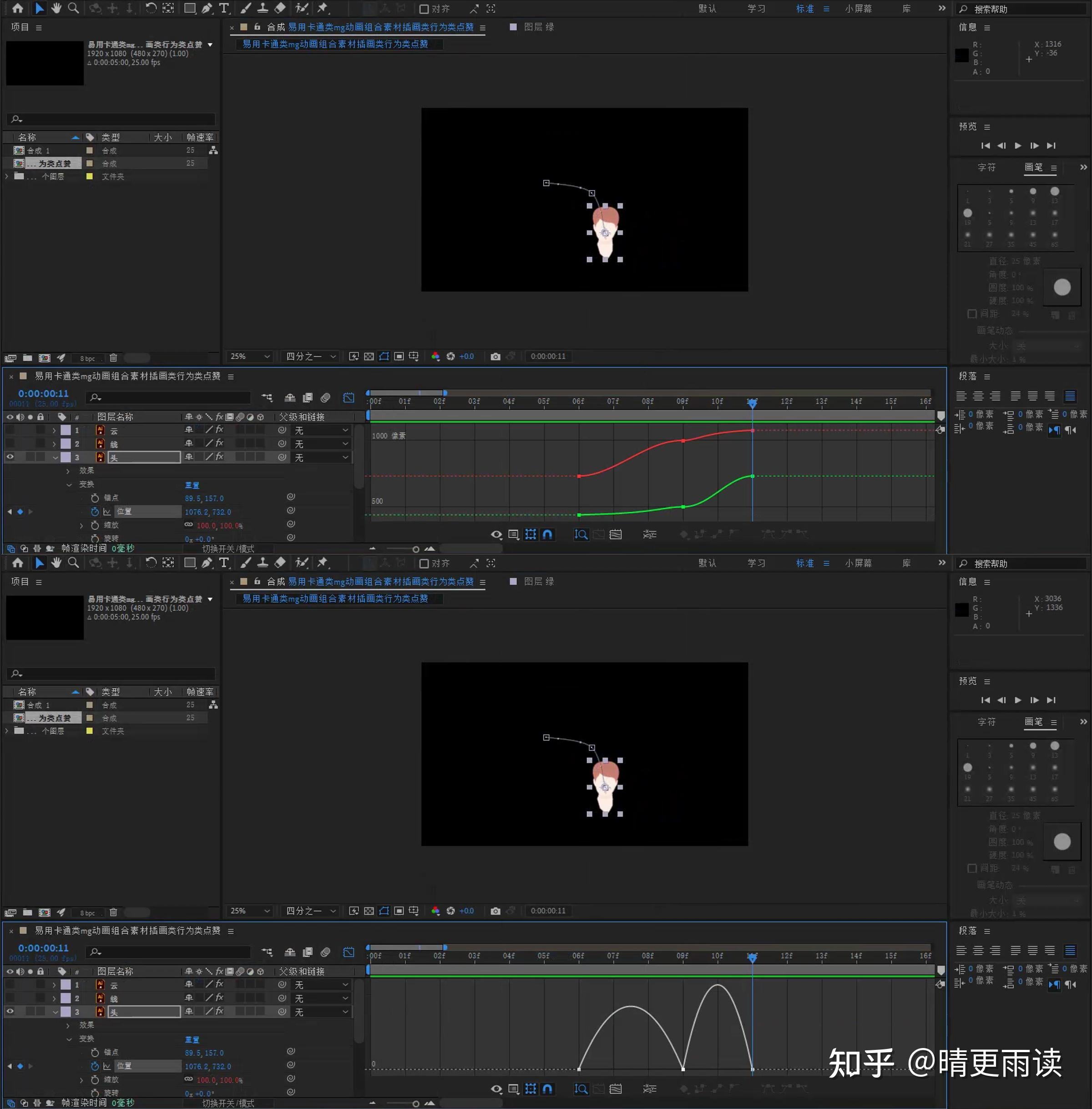This screenshot has width=1092, height=1109.
Task: Click the yellow label swatch of 个图层 folder in upper project panel
Action: coord(90,176)
